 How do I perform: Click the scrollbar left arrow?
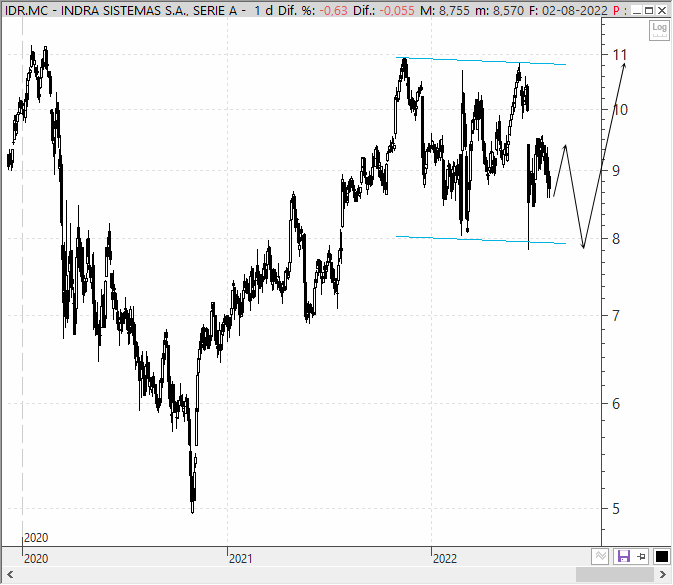(10, 574)
